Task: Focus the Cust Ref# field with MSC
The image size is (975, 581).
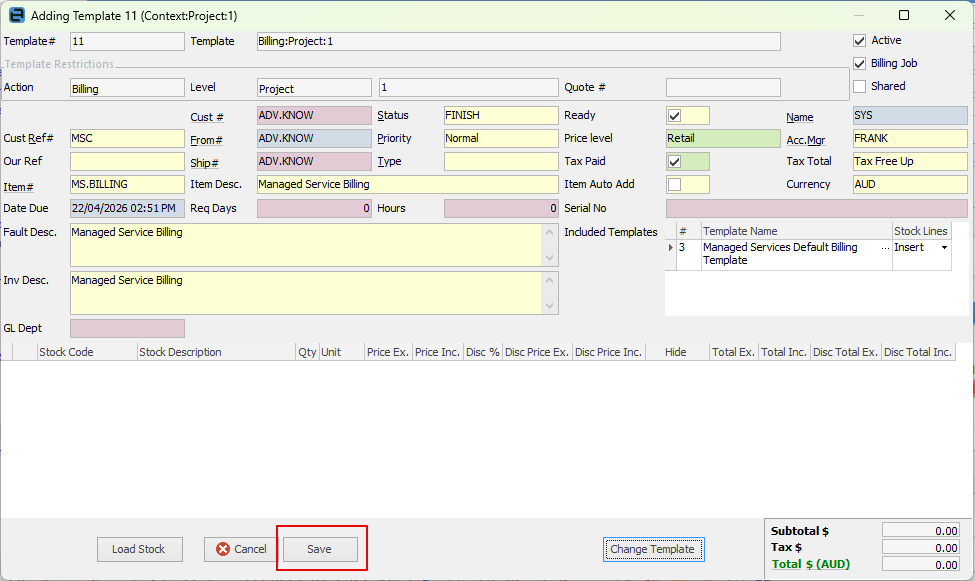Action: (x=127, y=139)
